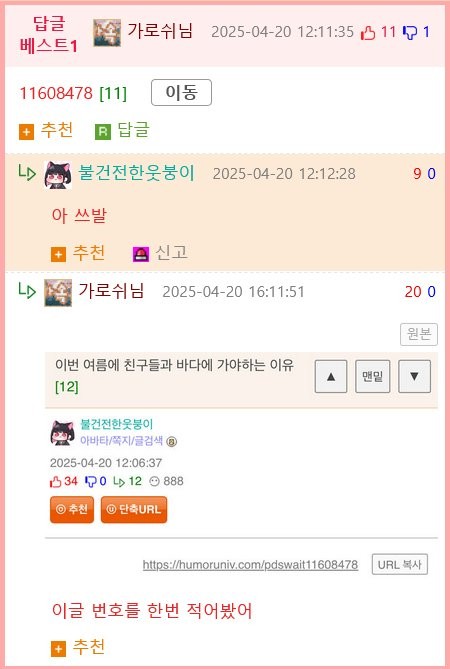Click the small round badge after 아바타/쪽지/글검색
This screenshot has width=450, height=669.
click(x=171, y=442)
